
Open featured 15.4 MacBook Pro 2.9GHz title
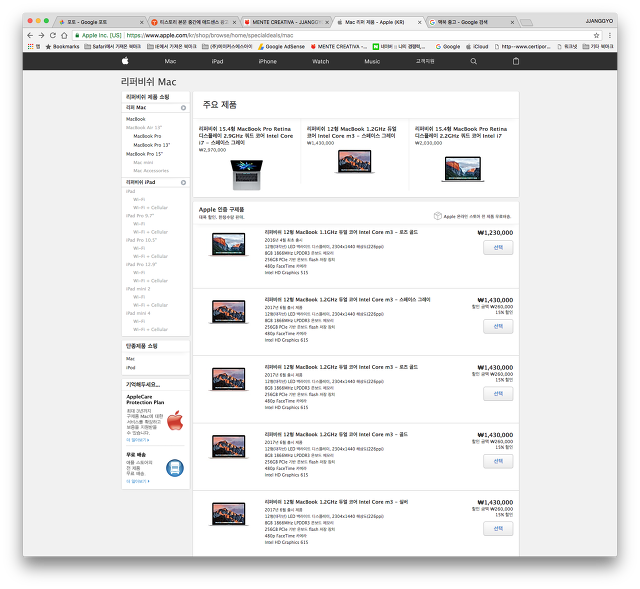(246, 136)
